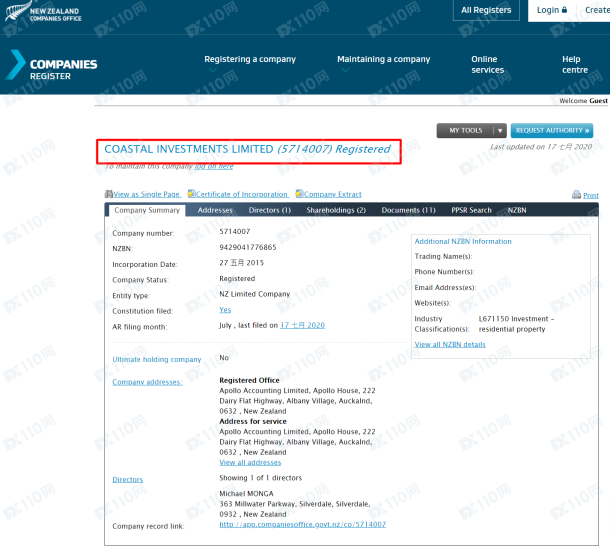Open the Certificate of Incorporation link

click(242, 194)
